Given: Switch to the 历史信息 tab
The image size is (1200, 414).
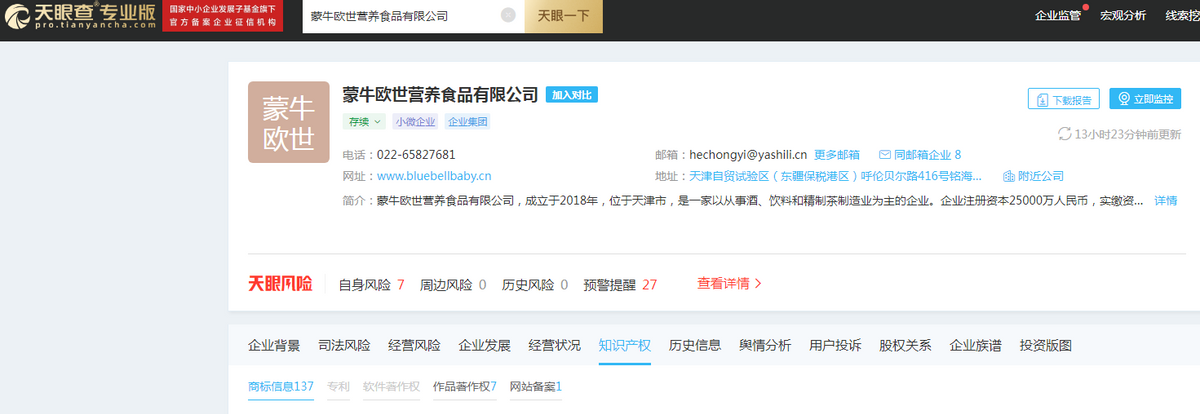Looking at the screenshot, I should 695,346.
